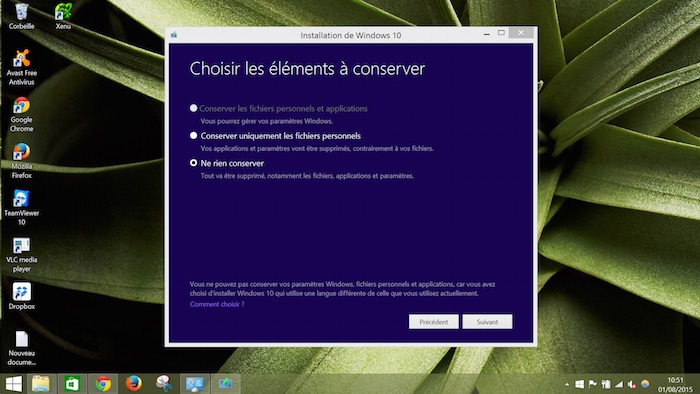Screen dimensions: 700x394
Task: Select the Avast Free Antivirus desktop icon
Action: (x=21, y=67)
